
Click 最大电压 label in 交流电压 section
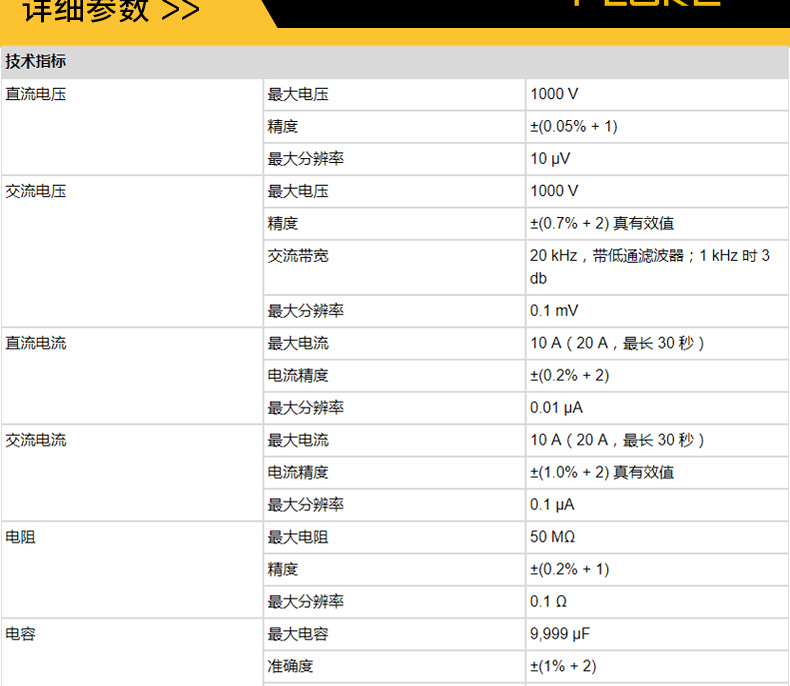coord(298,191)
